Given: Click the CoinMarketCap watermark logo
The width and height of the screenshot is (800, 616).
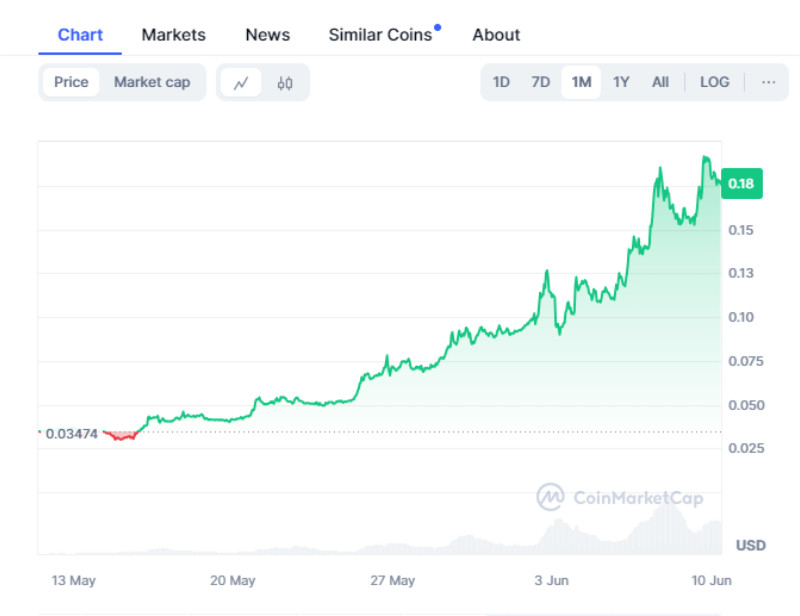Looking at the screenshot, I should [620, 497].
